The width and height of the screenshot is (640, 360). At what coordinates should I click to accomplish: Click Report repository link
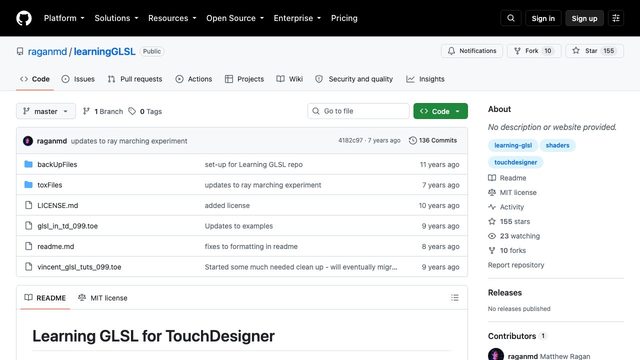click(516, 265)
